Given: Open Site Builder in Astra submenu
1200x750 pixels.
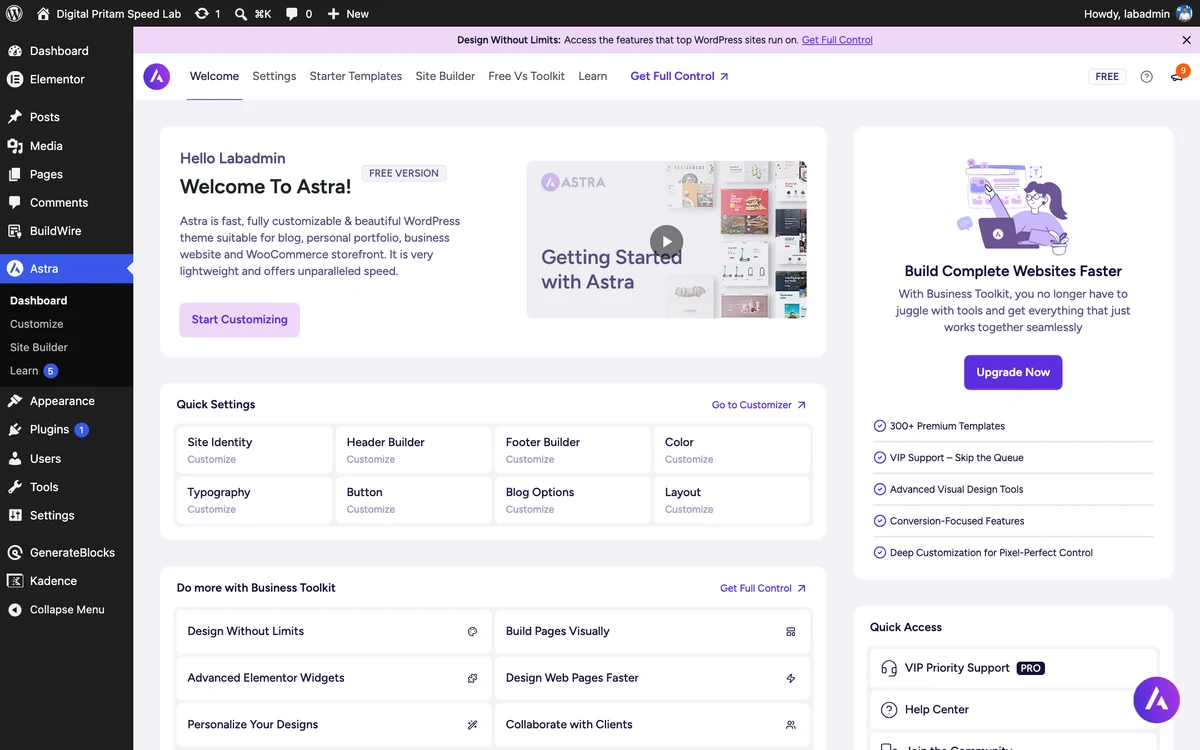Looking at the screenshot, I should point(39,347).
